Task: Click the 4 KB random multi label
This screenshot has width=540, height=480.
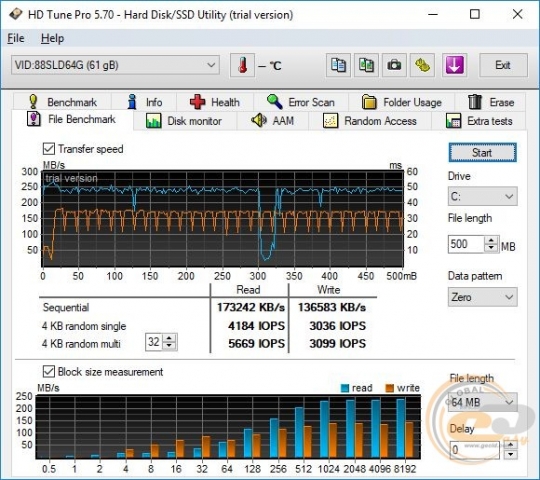Action: 81,344
